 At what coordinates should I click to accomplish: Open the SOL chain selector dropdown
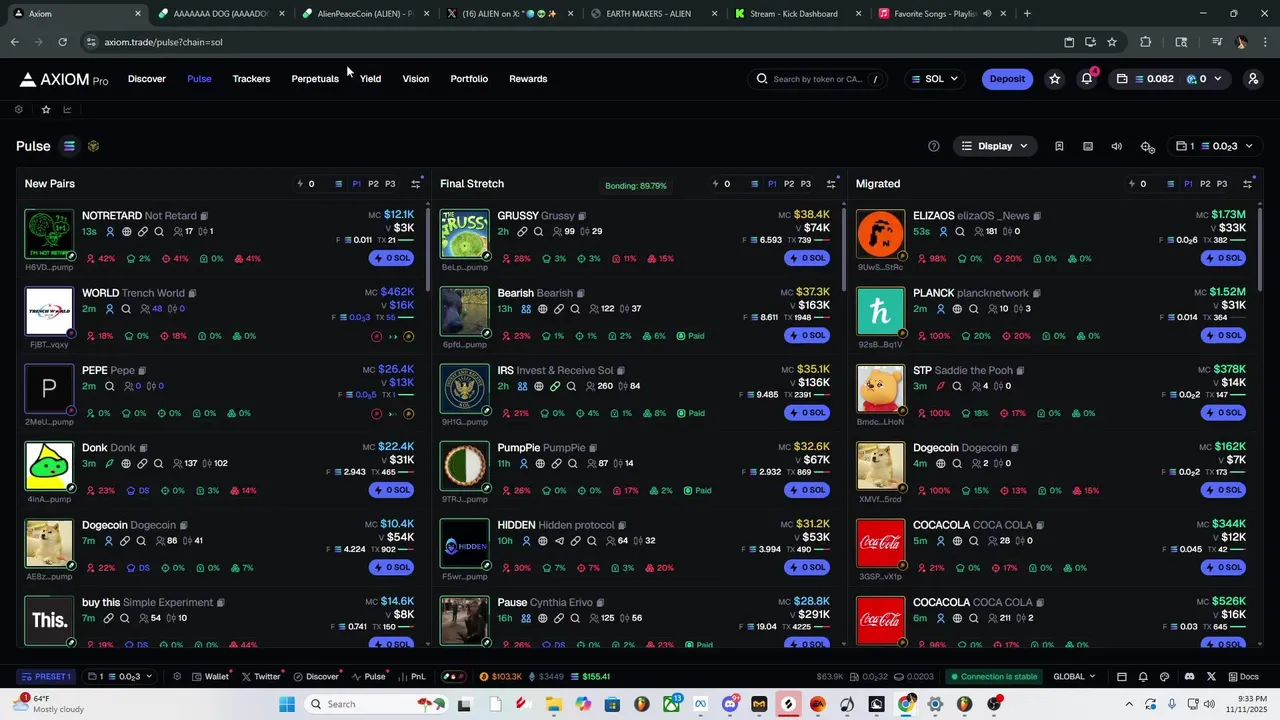934,79
